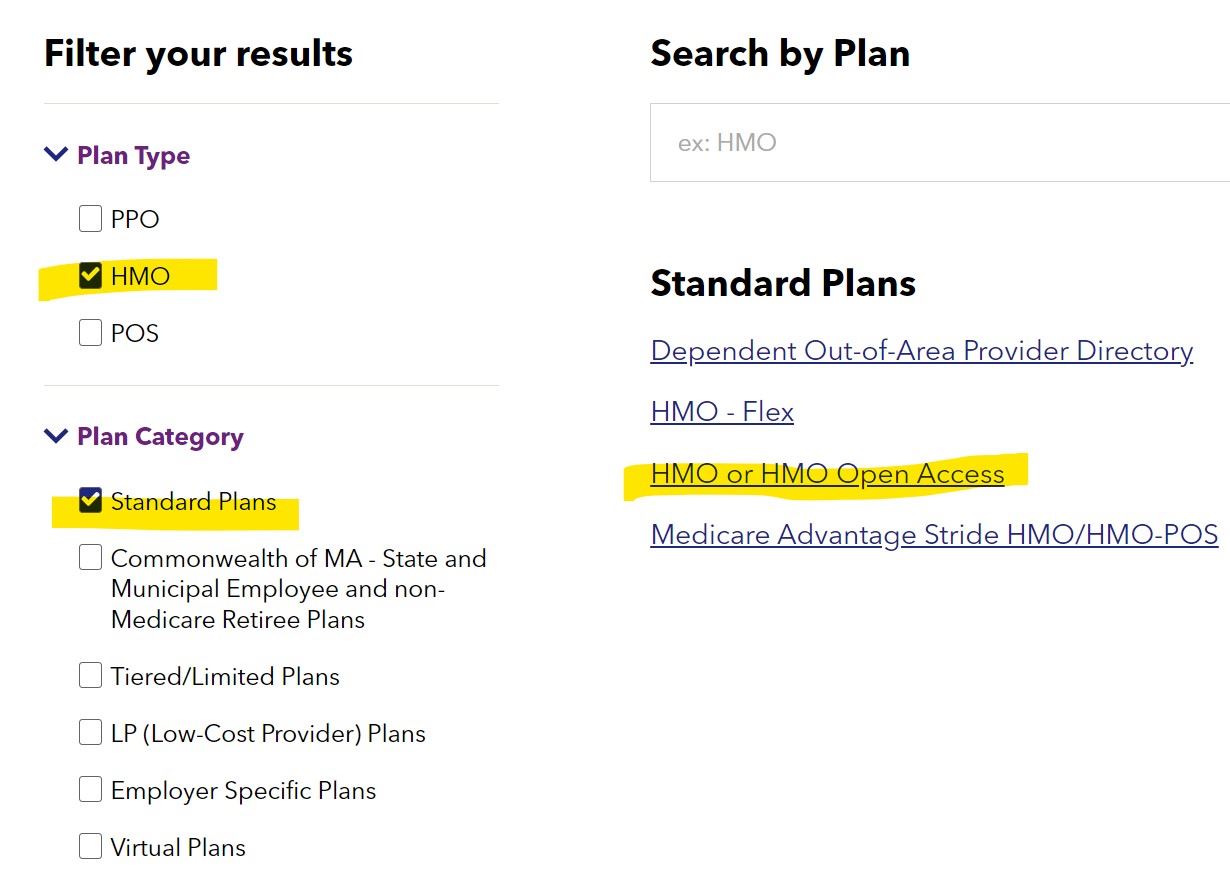Collapse the Plan Category section chevron
1230x885 pixels.
[x=55, y=436]
